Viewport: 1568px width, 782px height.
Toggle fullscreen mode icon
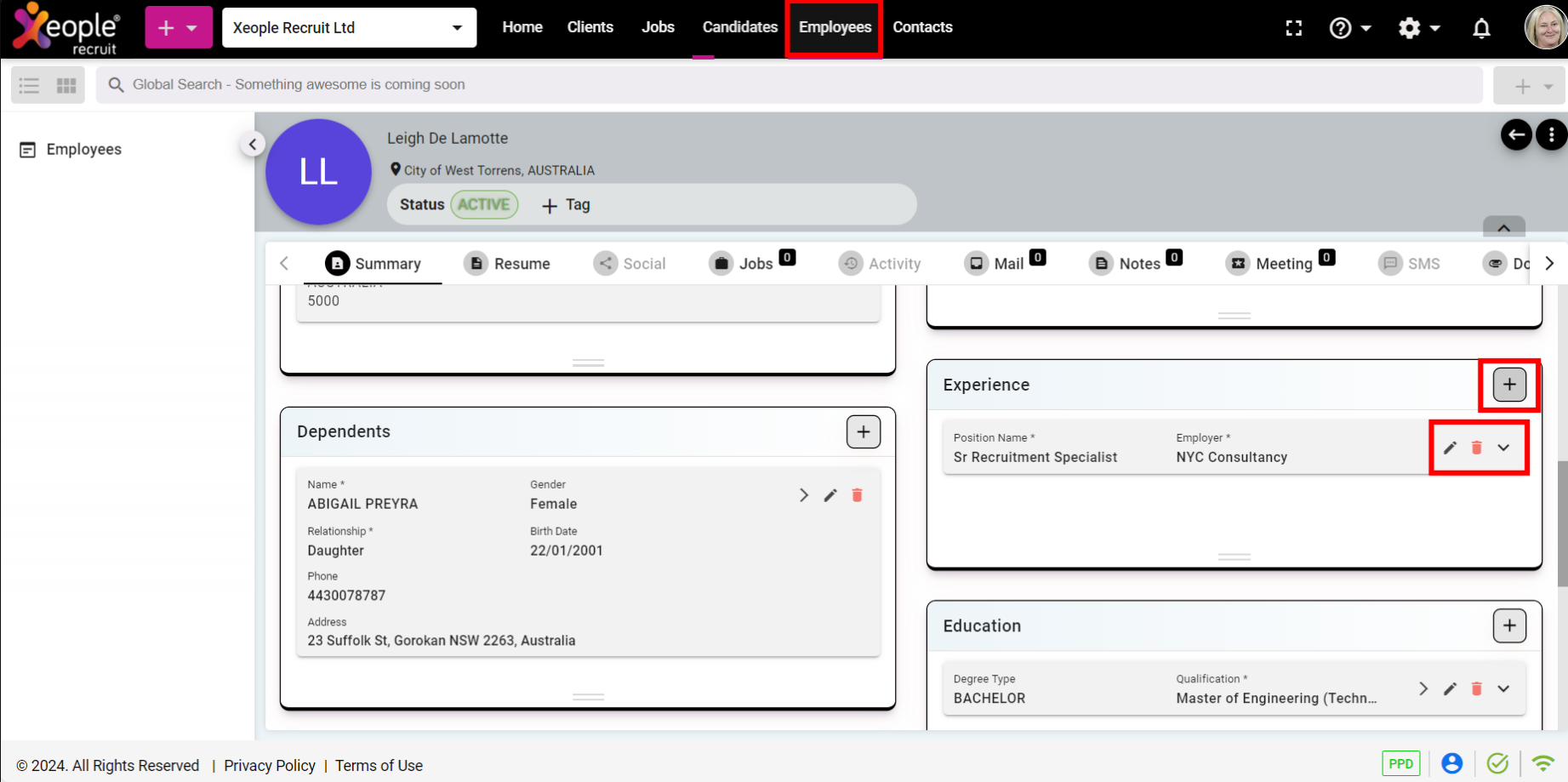pos(1294,28)
